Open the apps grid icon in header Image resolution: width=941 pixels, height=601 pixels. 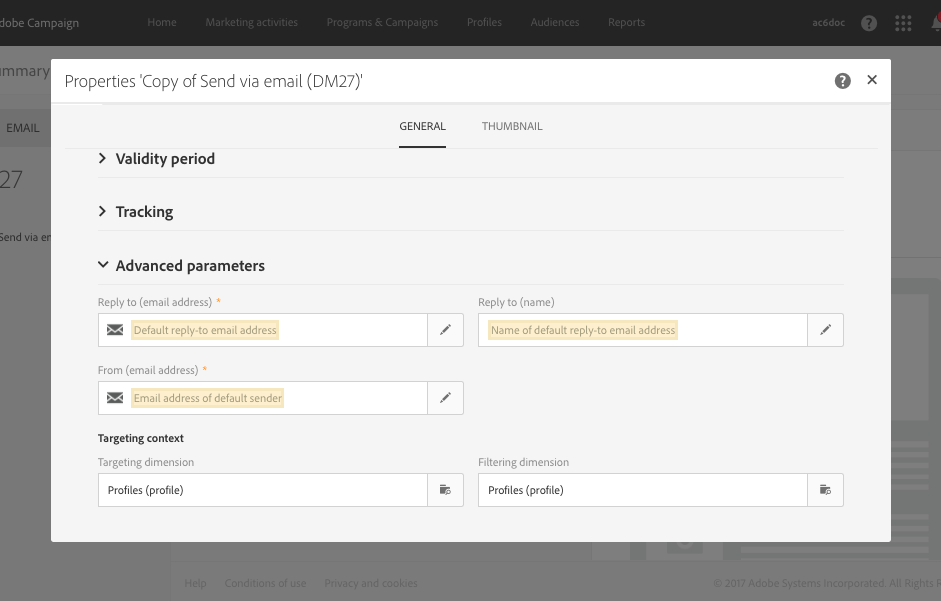pyautogui.click(x=903, y=23)
